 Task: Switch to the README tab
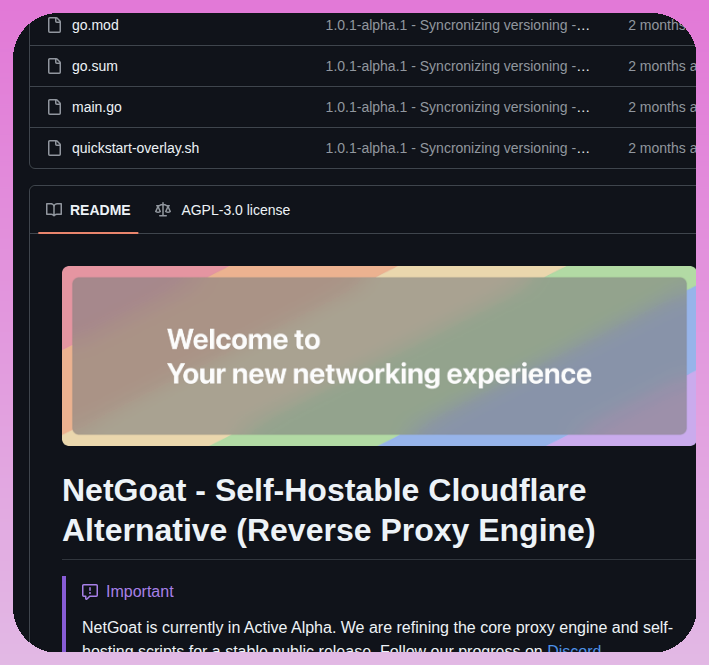pyautogui.click(x=88, y=210)
